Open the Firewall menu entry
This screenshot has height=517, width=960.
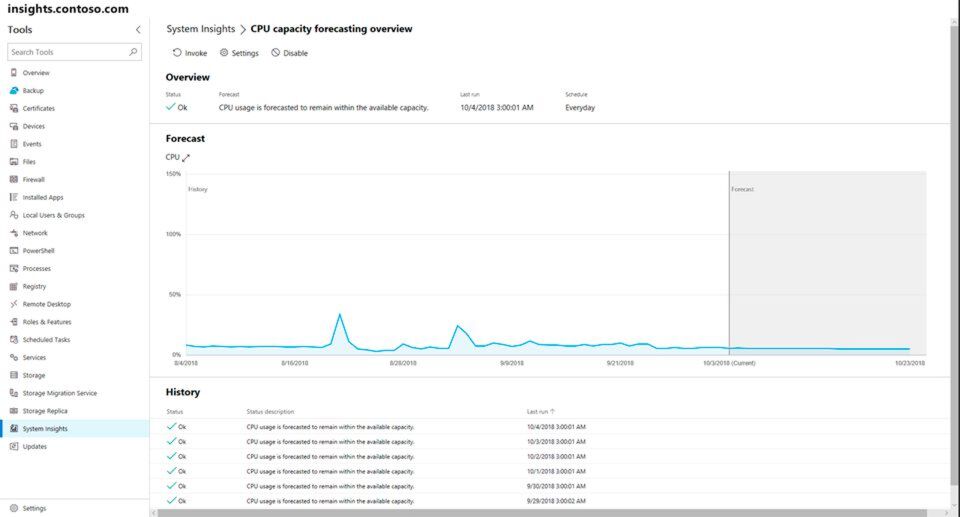34,179
